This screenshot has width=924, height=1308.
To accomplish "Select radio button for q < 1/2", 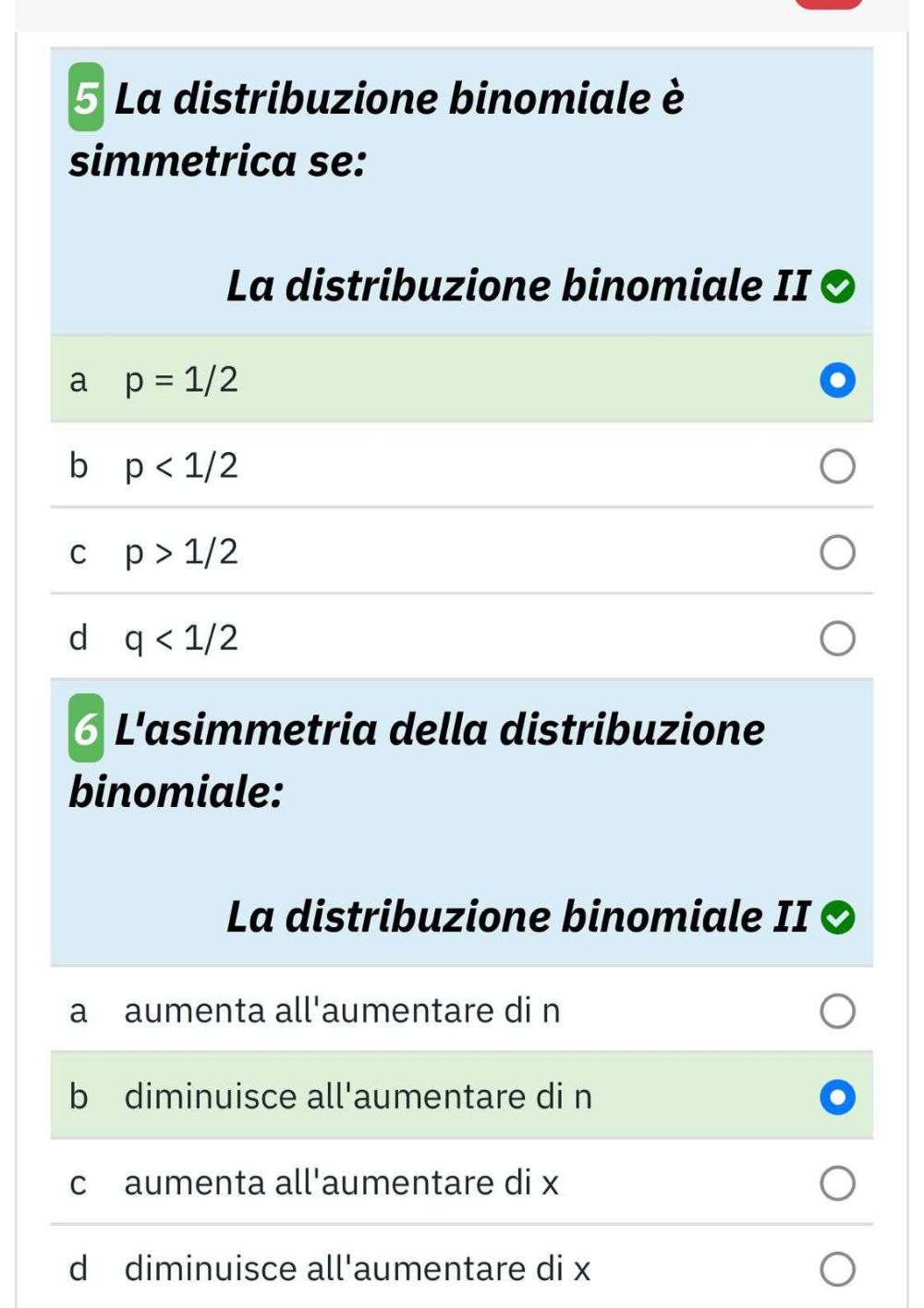I will click(x=838, y=639).
